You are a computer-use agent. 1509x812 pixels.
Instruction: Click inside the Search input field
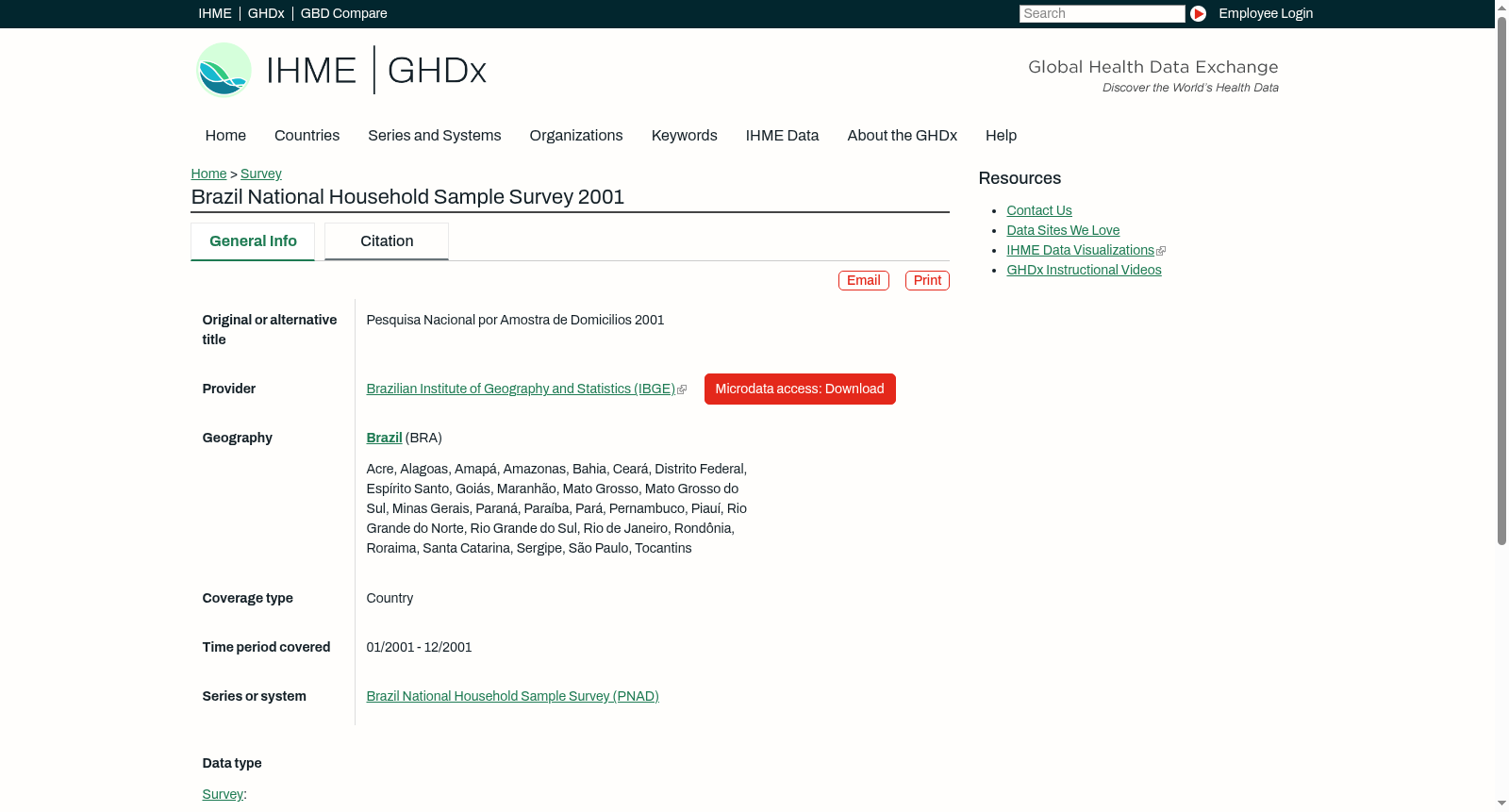[x=1102, y=13]
